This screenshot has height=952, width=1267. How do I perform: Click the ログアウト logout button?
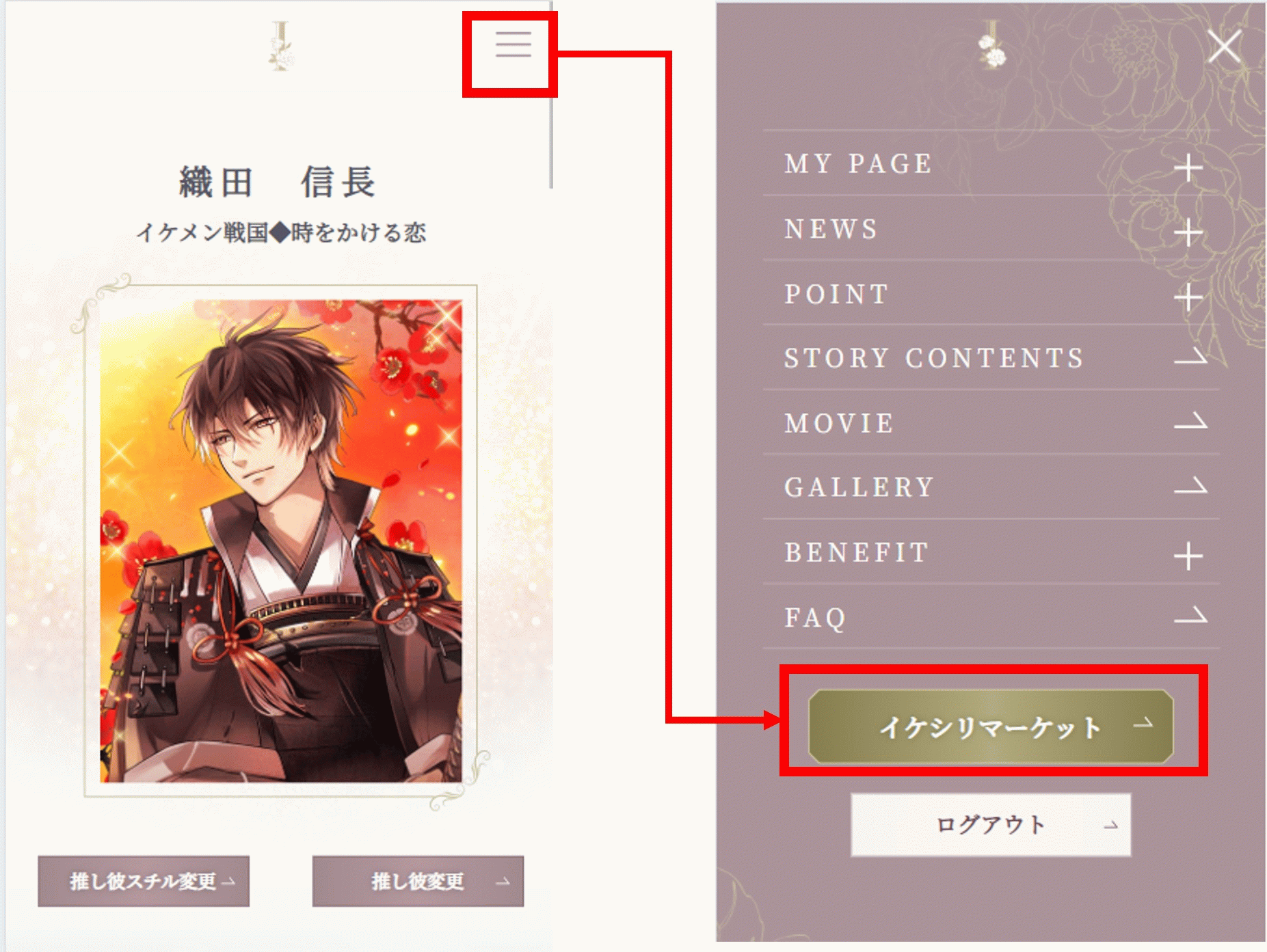991,825
